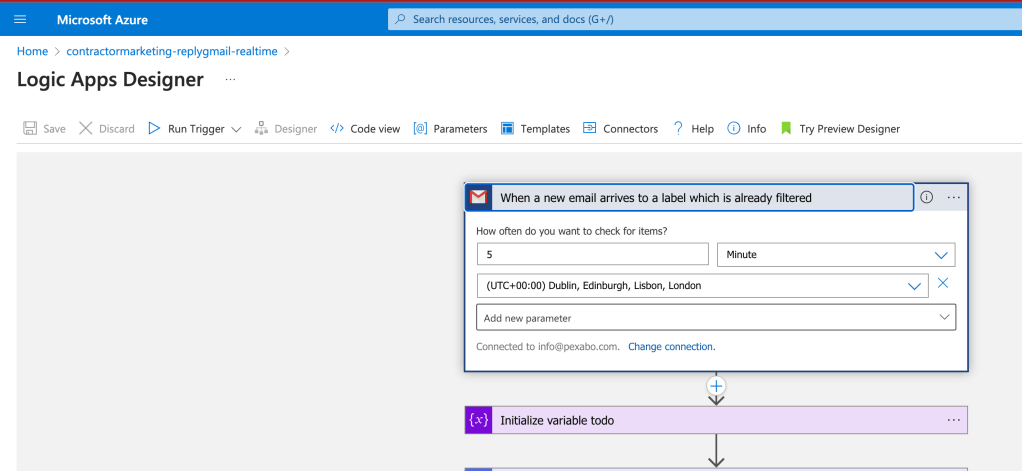Click the Change connection link
Screen dimensions: 1022x471
[x=671, y=347]
